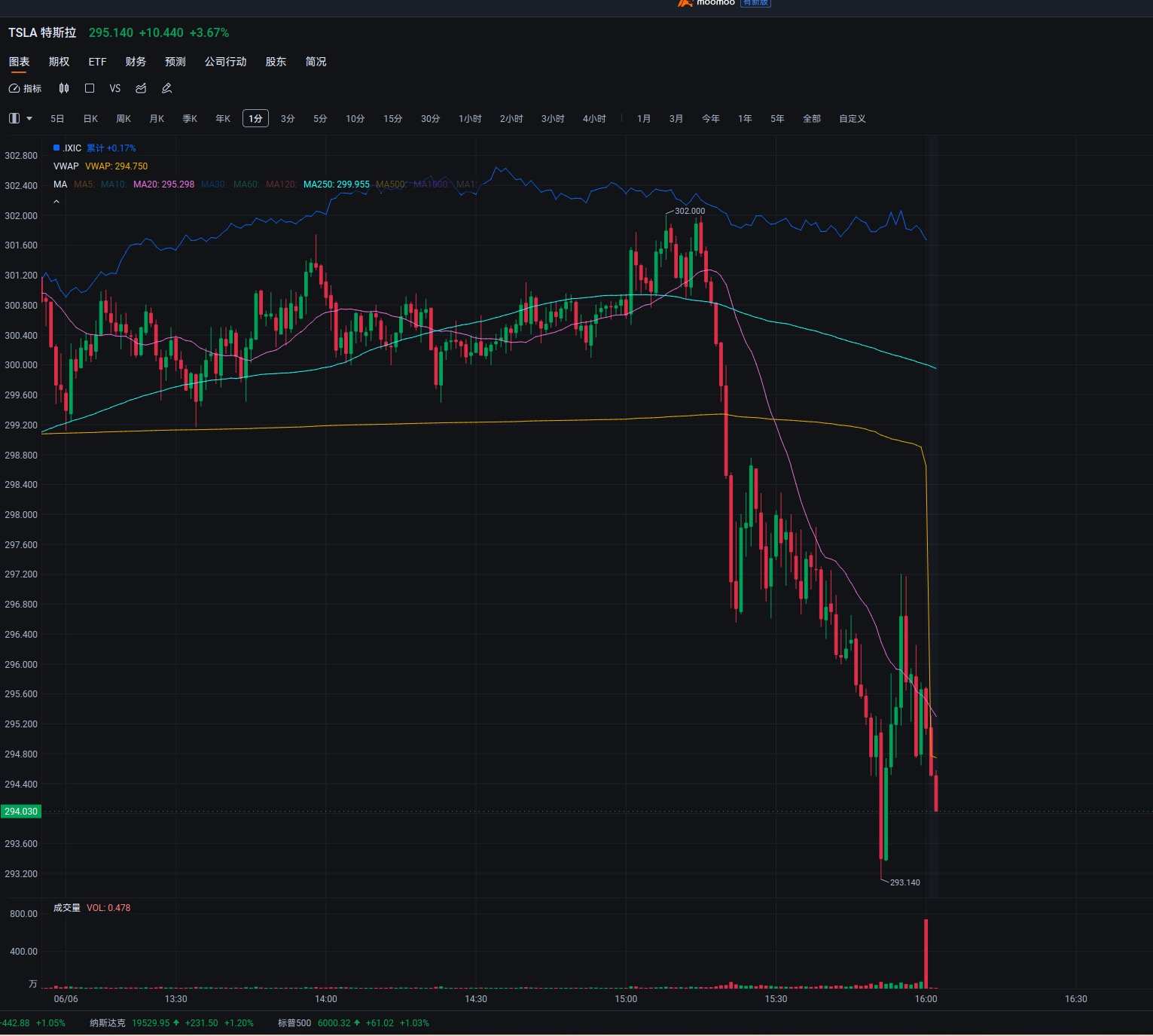Select the 年K yearly candle period
Viewport: 1153px width, 1036px height.
tap(223, 119)
